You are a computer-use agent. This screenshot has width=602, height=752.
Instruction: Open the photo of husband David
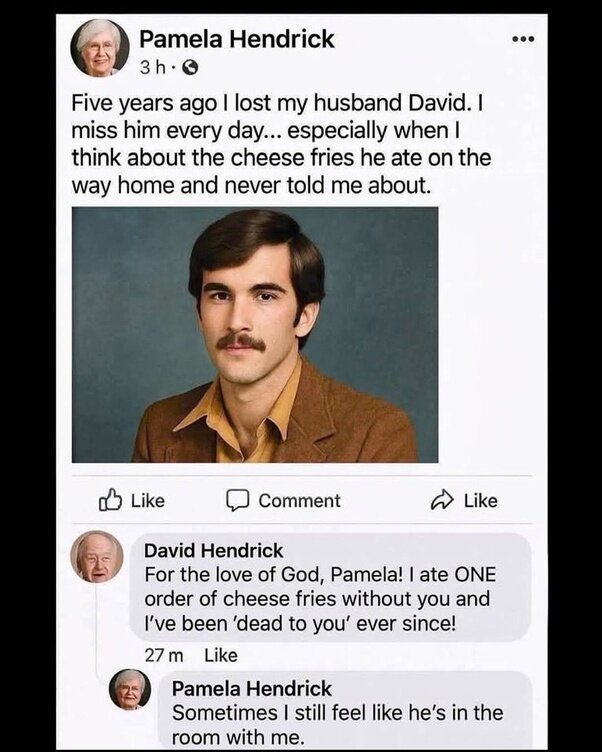tap(255, 334)
